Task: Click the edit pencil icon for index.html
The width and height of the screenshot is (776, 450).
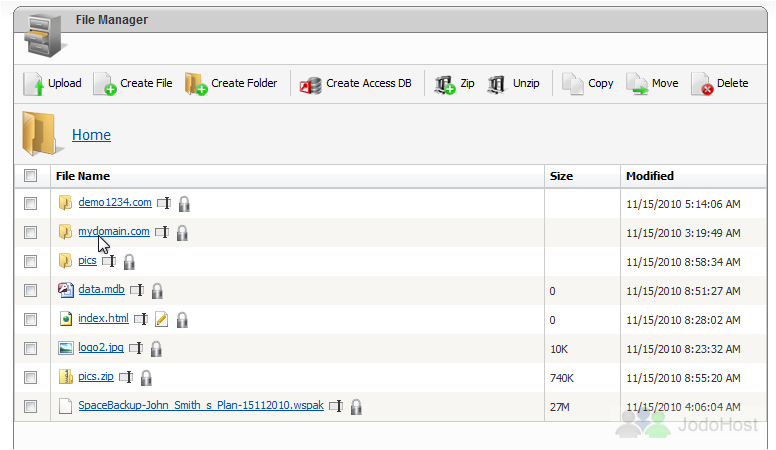Action: coord(161,320)
